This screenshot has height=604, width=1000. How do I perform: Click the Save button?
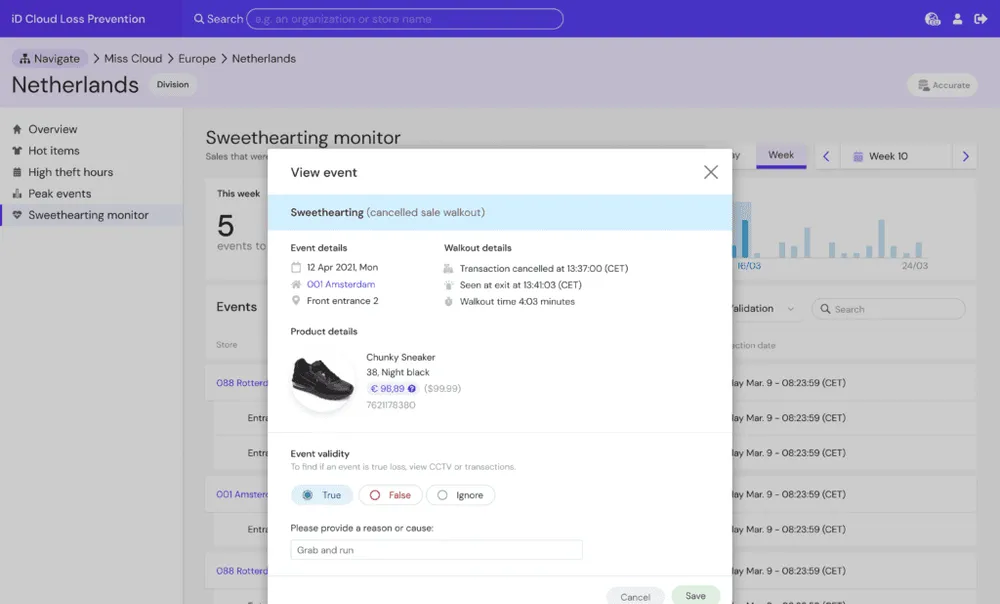[x=695, y=596]
